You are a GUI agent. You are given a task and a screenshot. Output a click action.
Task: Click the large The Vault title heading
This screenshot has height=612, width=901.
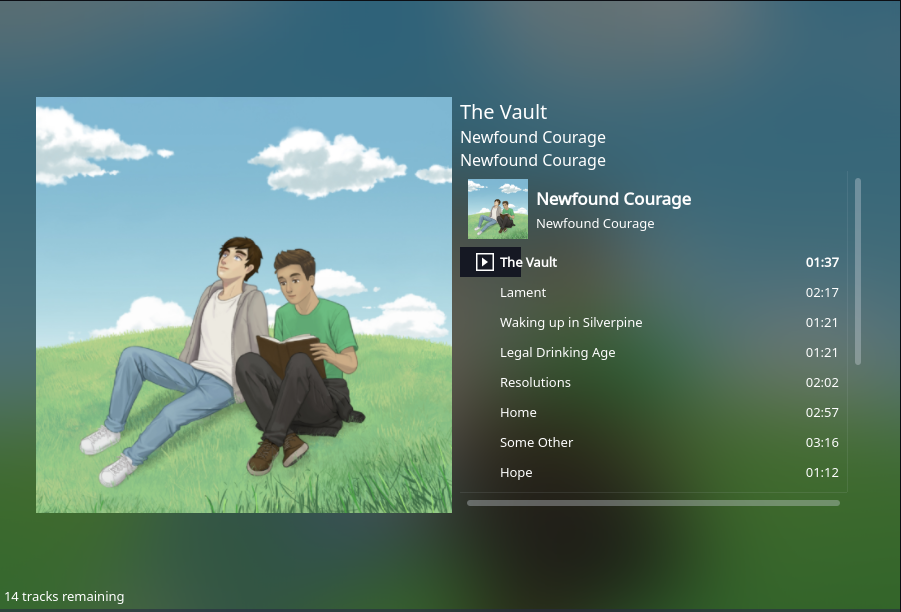503,112
